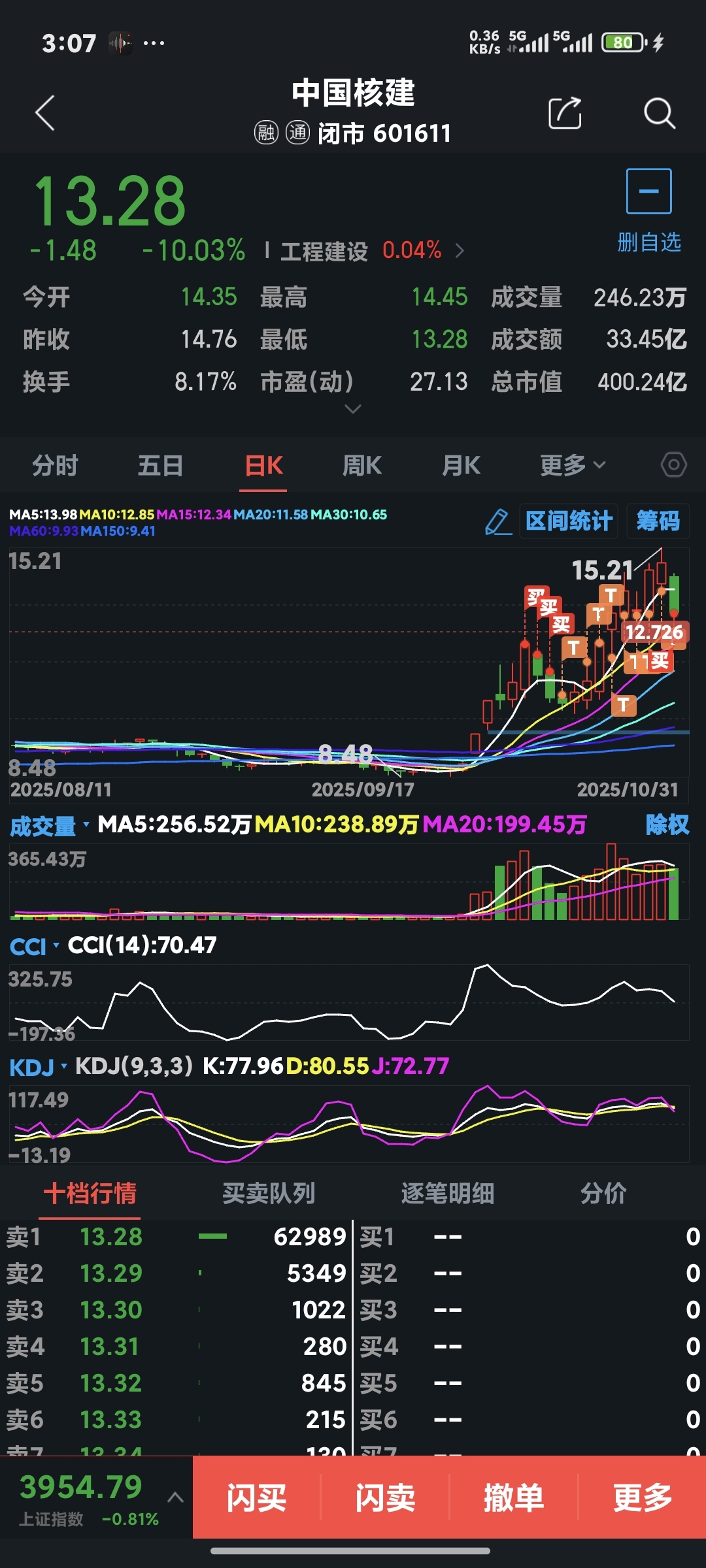706x1568 pixels.
Task: Tap the 通 stock connect badge
Action: point(297,133)
